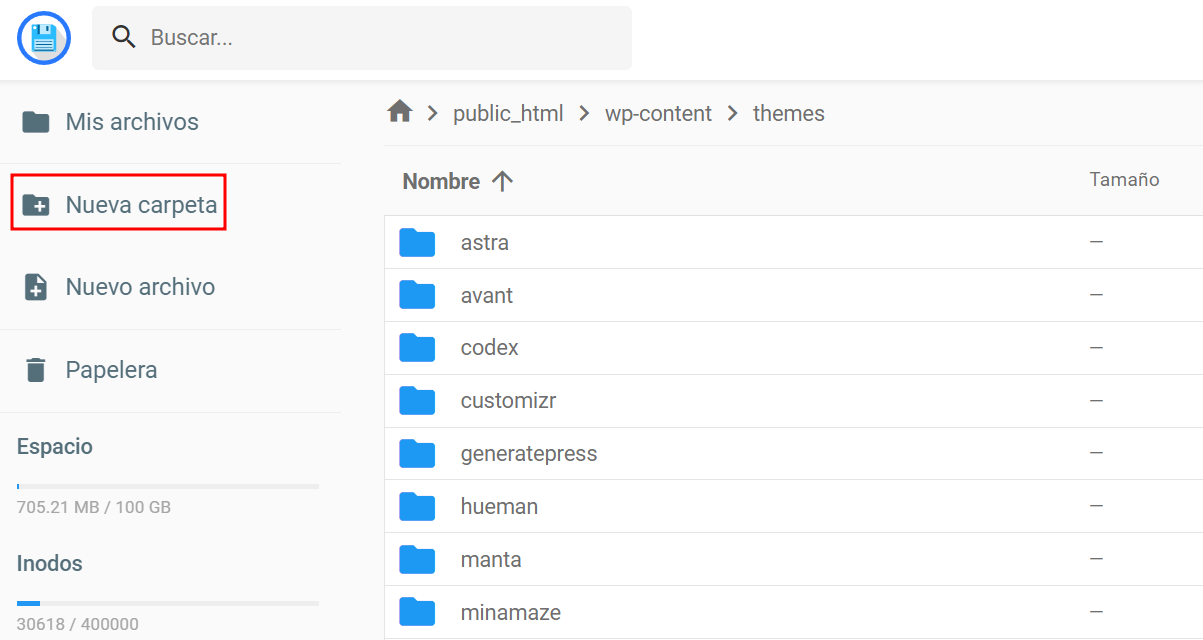
Task: Click the Inodos usage progress bar
Action: [x=168, y=602]
